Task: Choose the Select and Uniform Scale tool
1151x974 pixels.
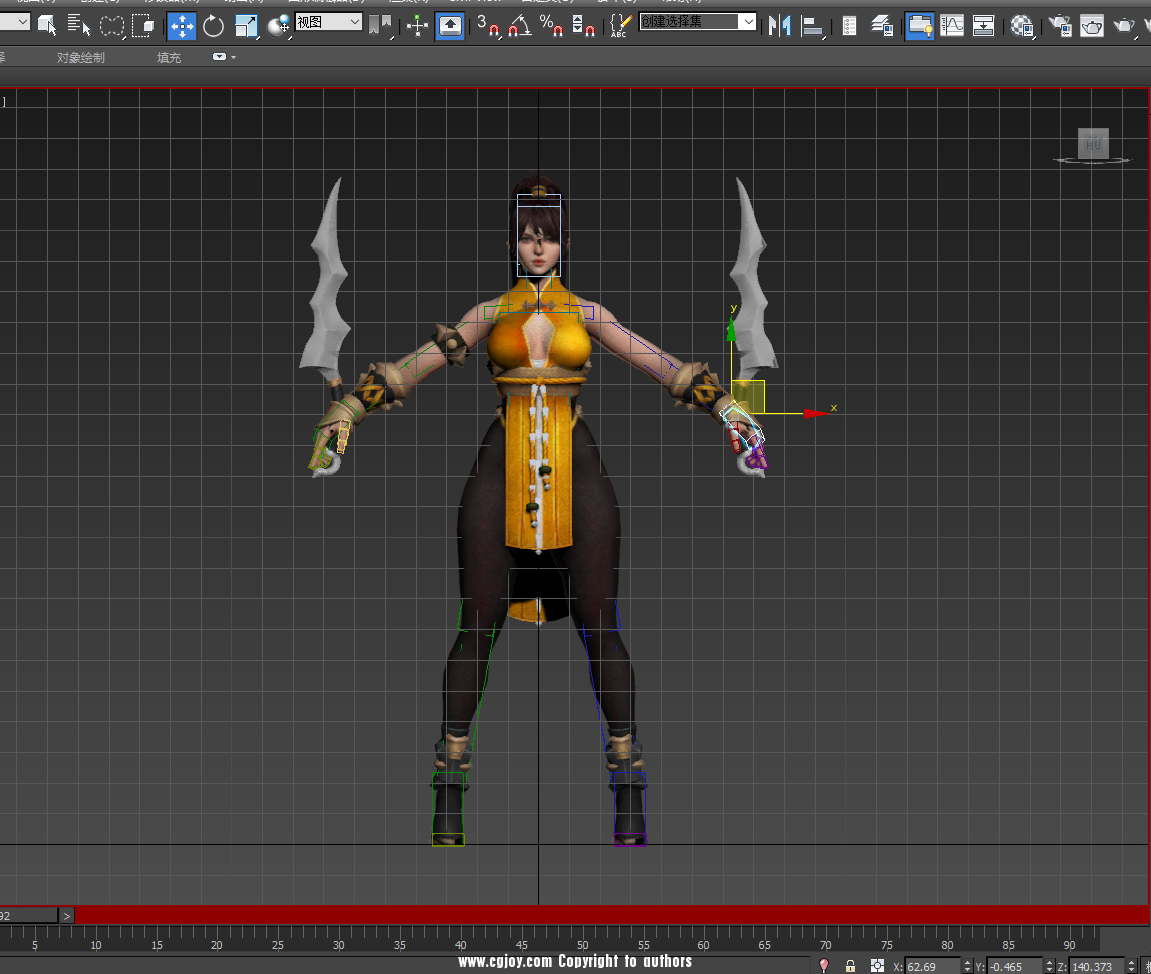Action: tap(246, 25)
